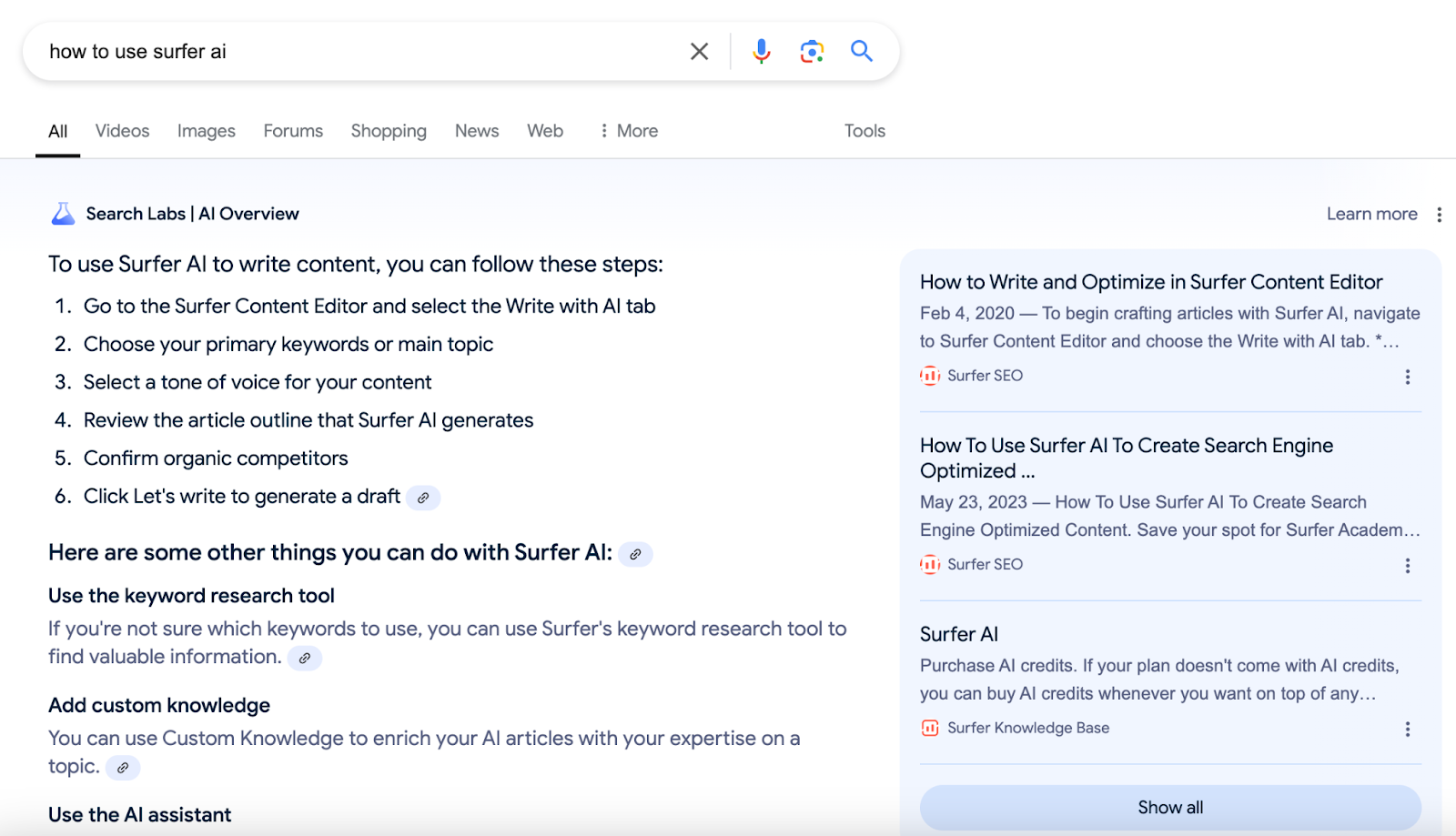This screenshot has width=1456, height=836.
Task: Click the Show all sources button
Action: tap(1170, 808)
